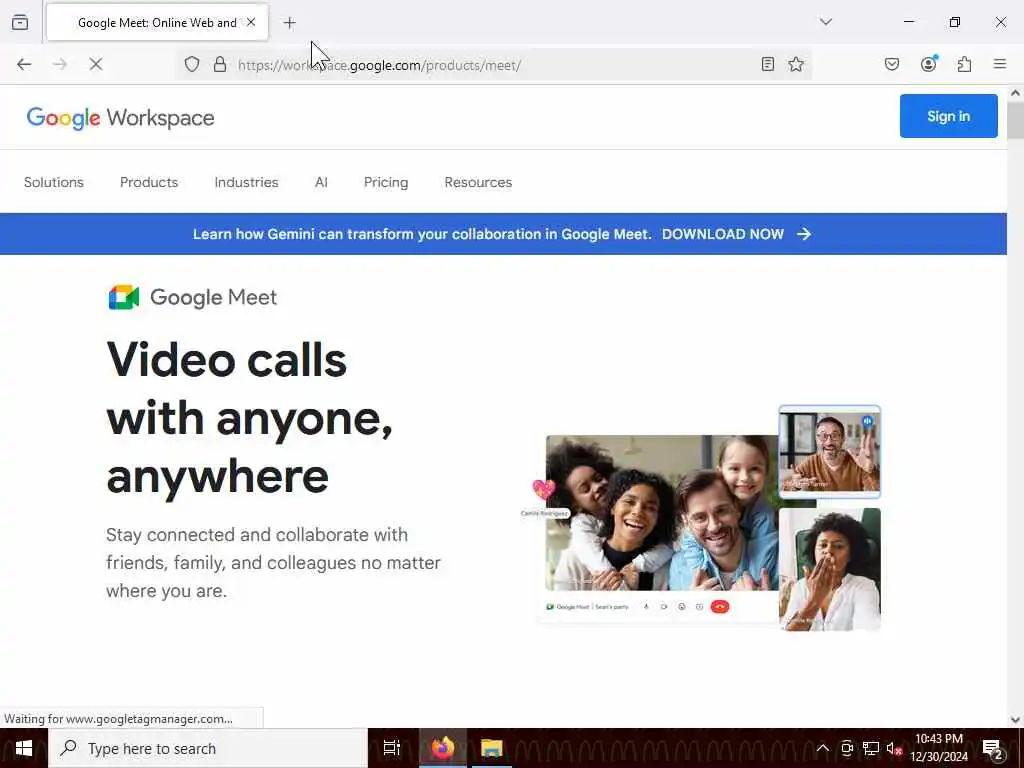Click the banner's right arrow icon
Image resolution: width=1024 pixels, height=768 pixels.
[804, 234]
